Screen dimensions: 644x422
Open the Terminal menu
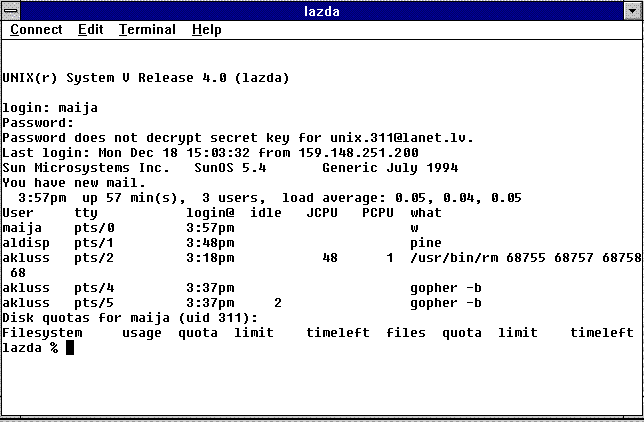pos(147,30)
